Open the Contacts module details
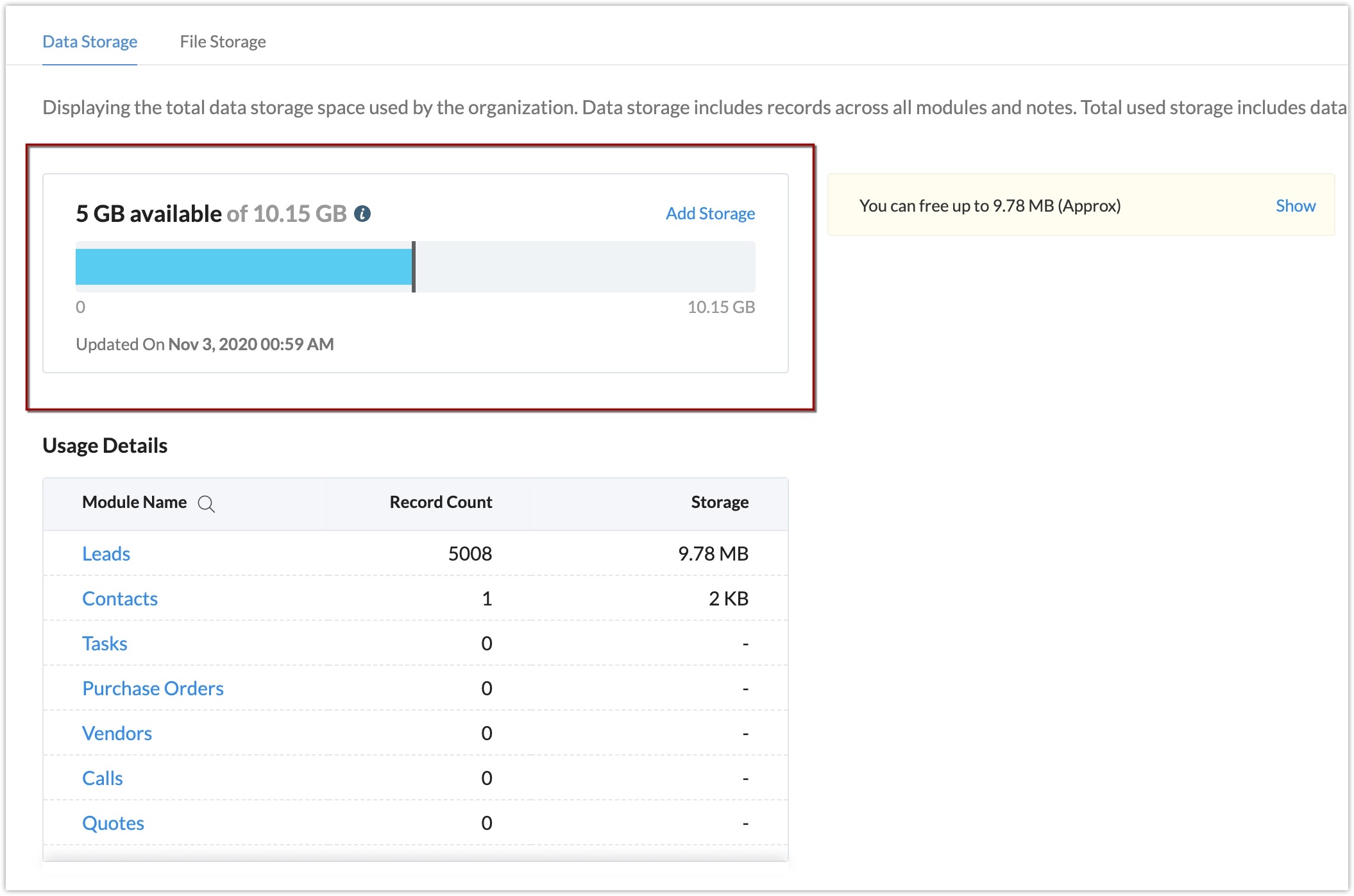 [120, 598]
